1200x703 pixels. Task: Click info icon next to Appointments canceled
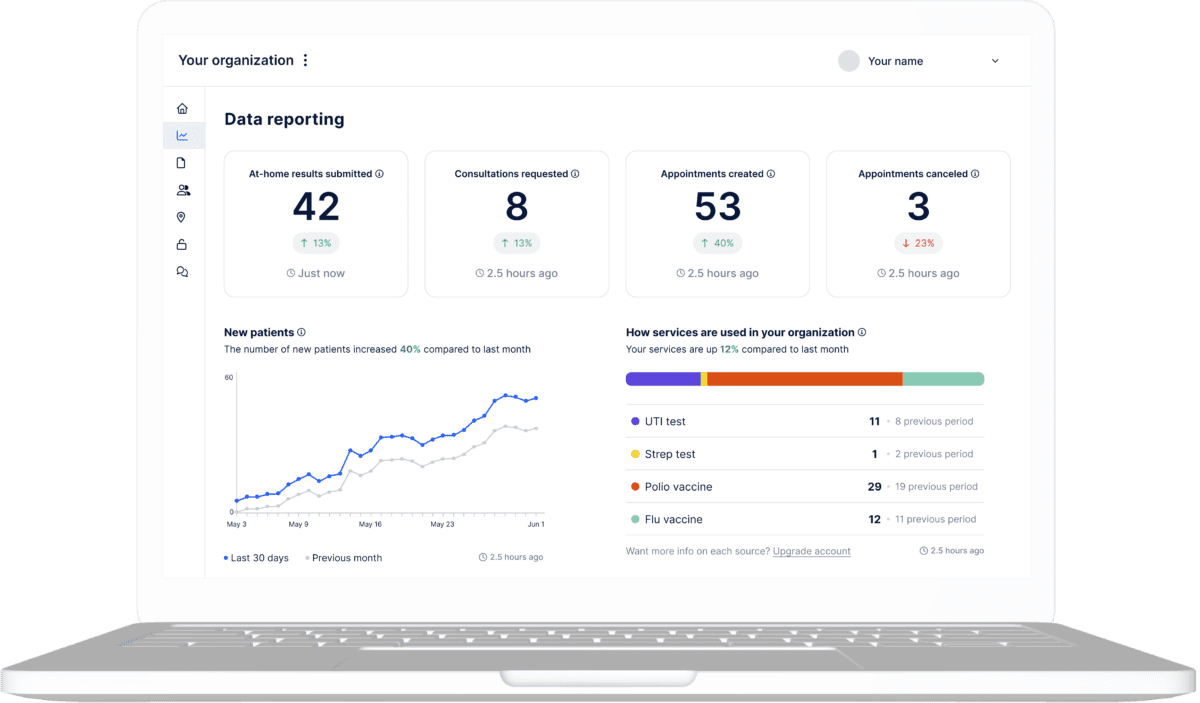975,174
